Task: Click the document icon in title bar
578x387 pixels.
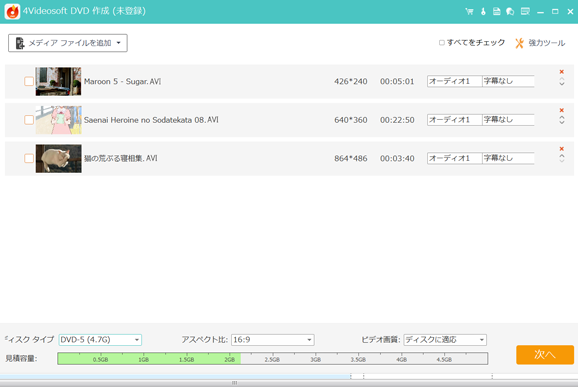Action: [497, 11]
